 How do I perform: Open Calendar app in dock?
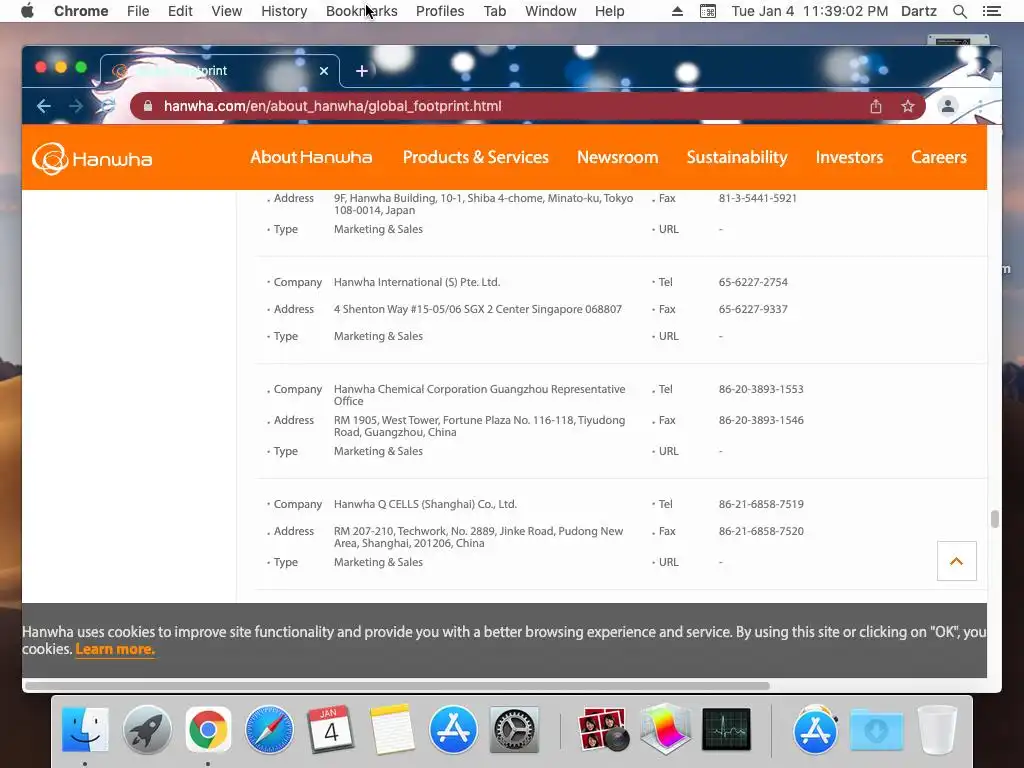click(x=330, y=729)
